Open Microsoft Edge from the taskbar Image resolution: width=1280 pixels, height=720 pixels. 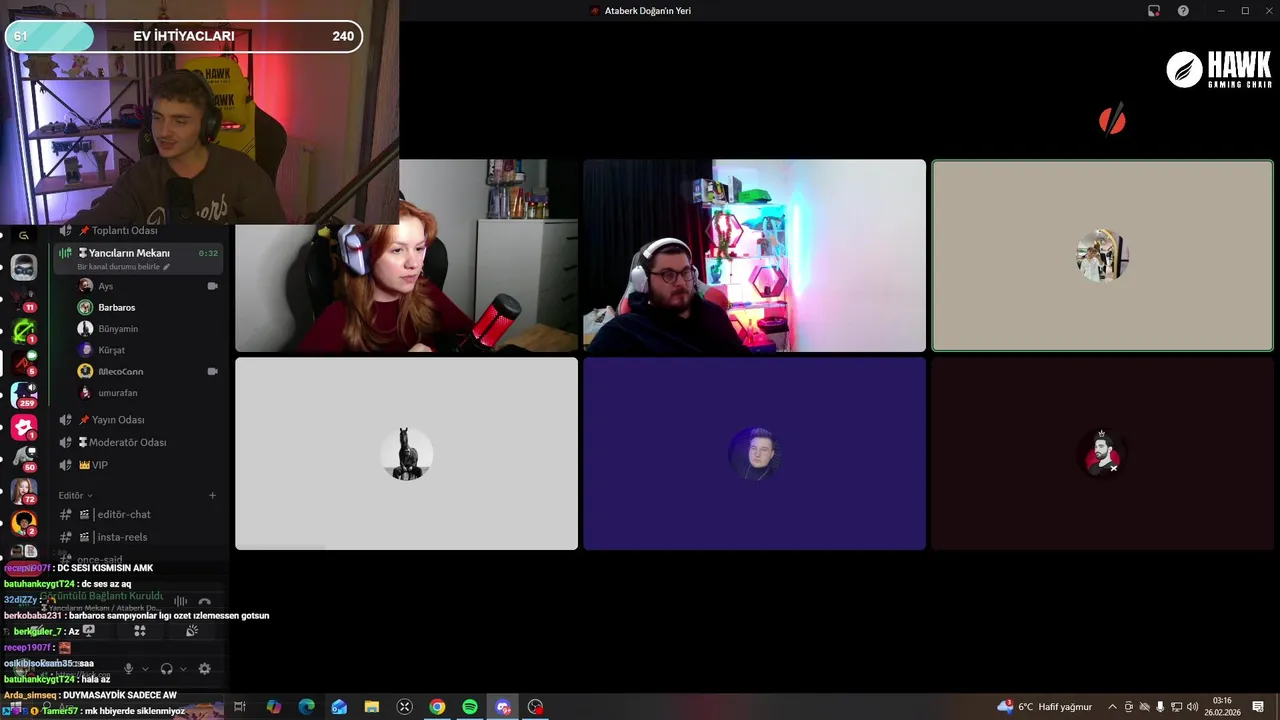[x=306, y=707]
